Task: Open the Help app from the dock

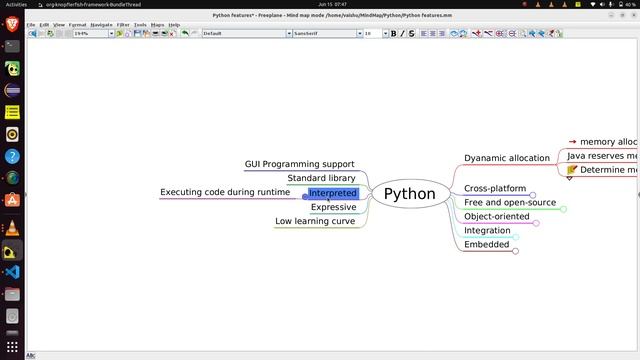Action: [x=12, y=156]
